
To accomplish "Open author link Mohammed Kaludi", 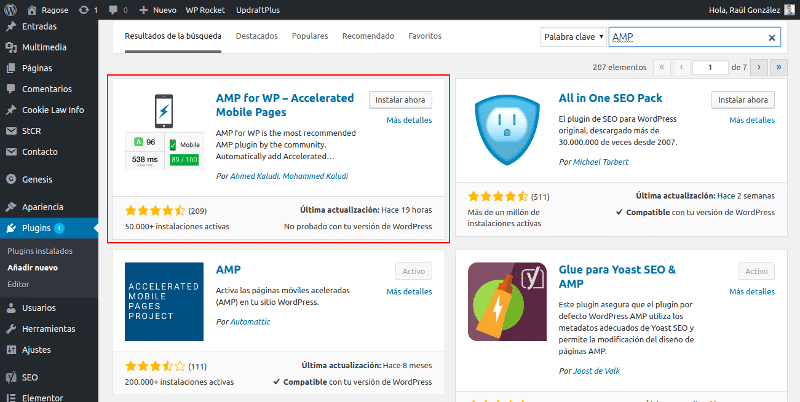I will pyautogui.click(x=315, y=176).
